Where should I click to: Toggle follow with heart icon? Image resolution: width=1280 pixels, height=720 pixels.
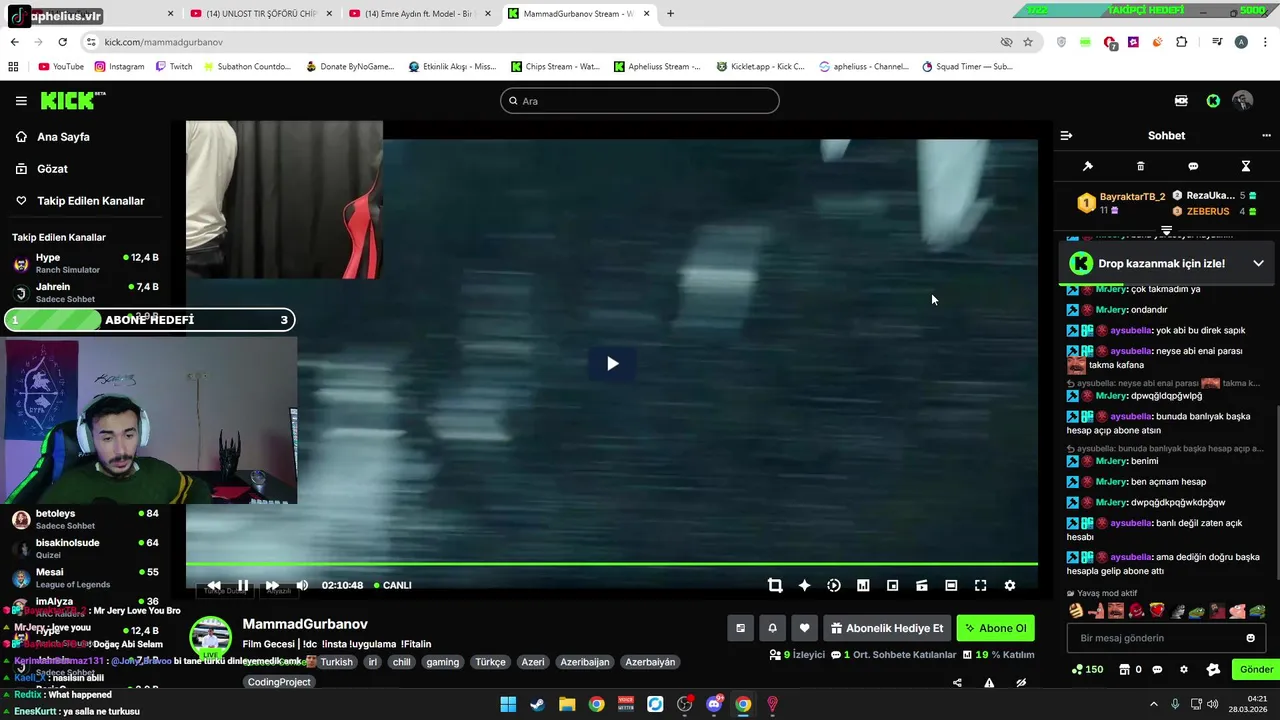click(804, 628)
